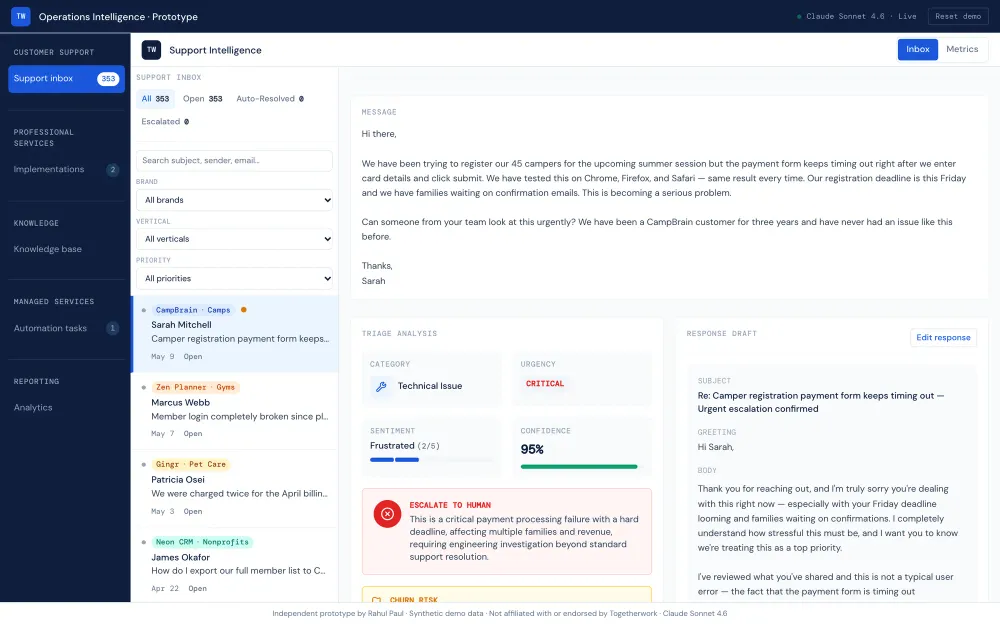
Task: Select the Escalated filter tab
Action: (165, 122)
